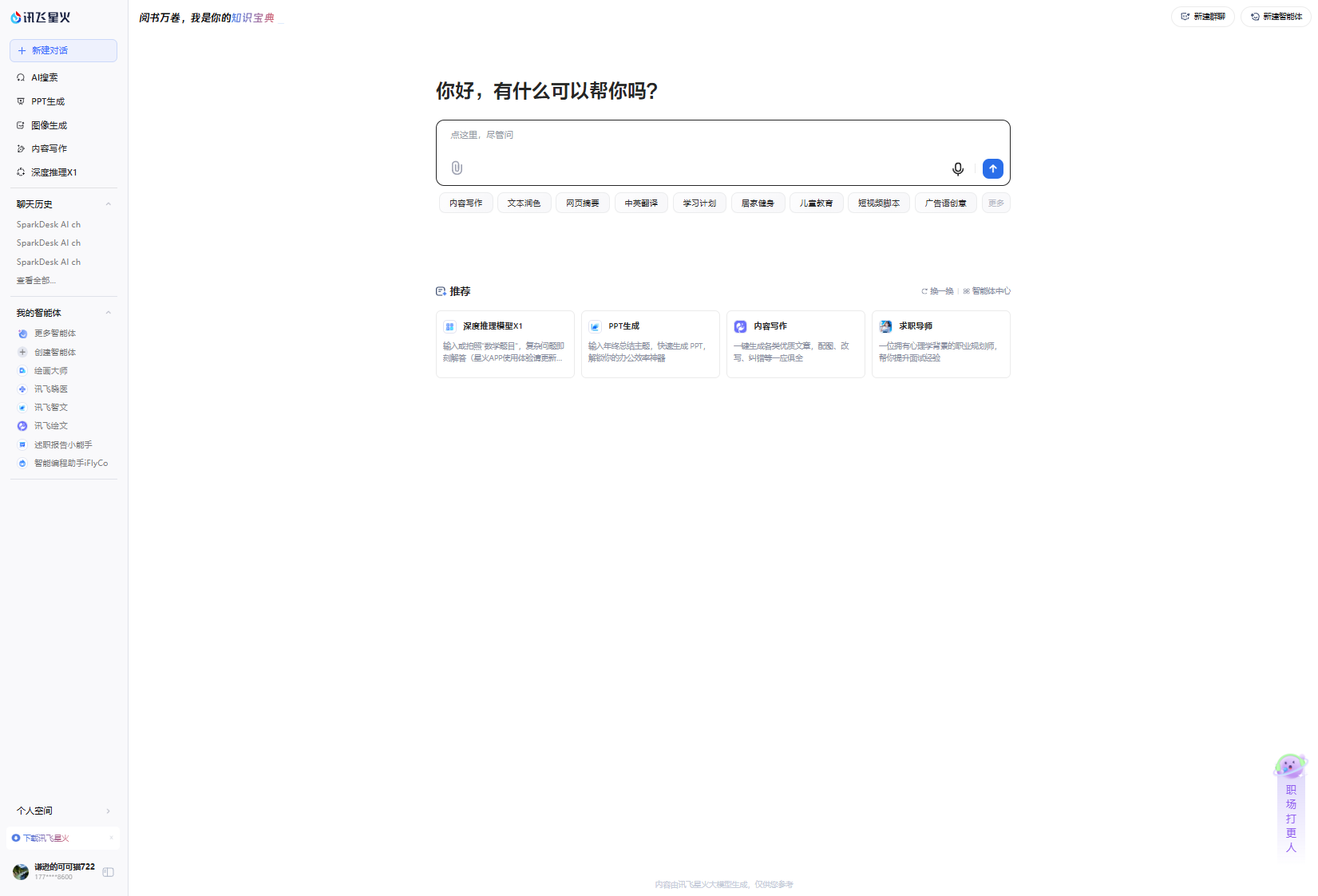Open the 内容写作 recommendation card

click(x=796, y=344)
